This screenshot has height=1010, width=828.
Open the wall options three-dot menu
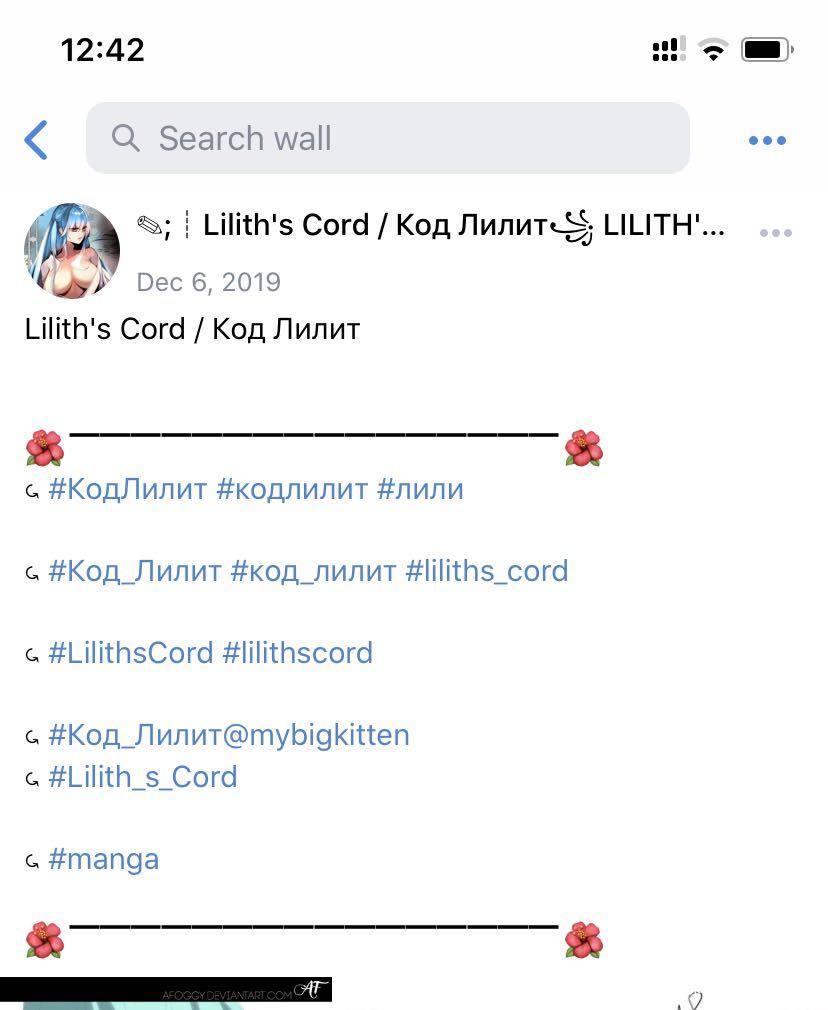(767, 140)
